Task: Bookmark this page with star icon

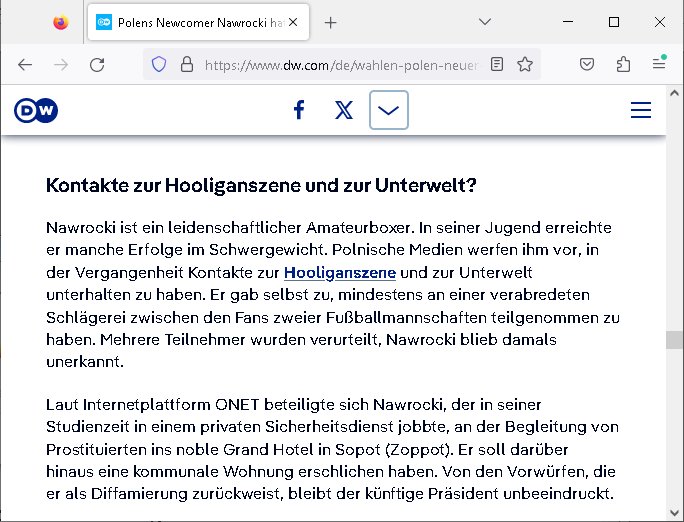Action: point(525,65)
